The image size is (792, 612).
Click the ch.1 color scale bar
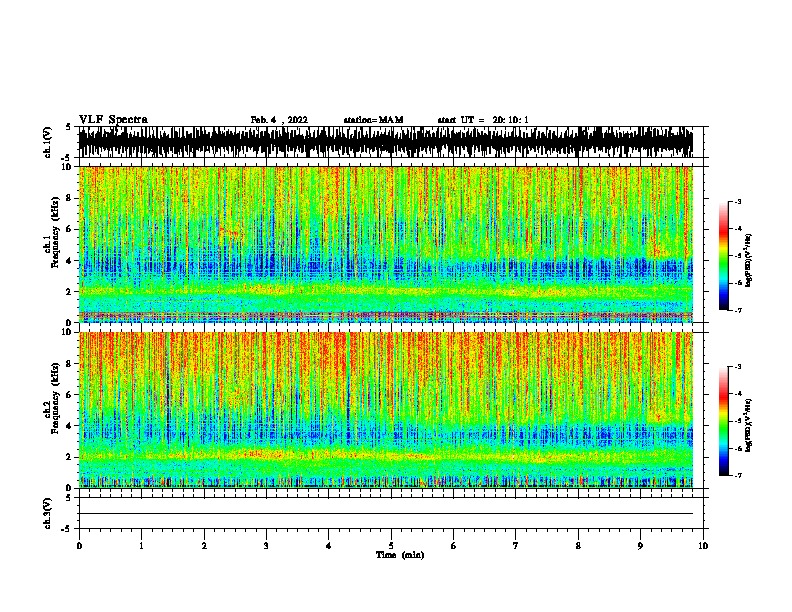pyautogui.click(x=723, y=256)
